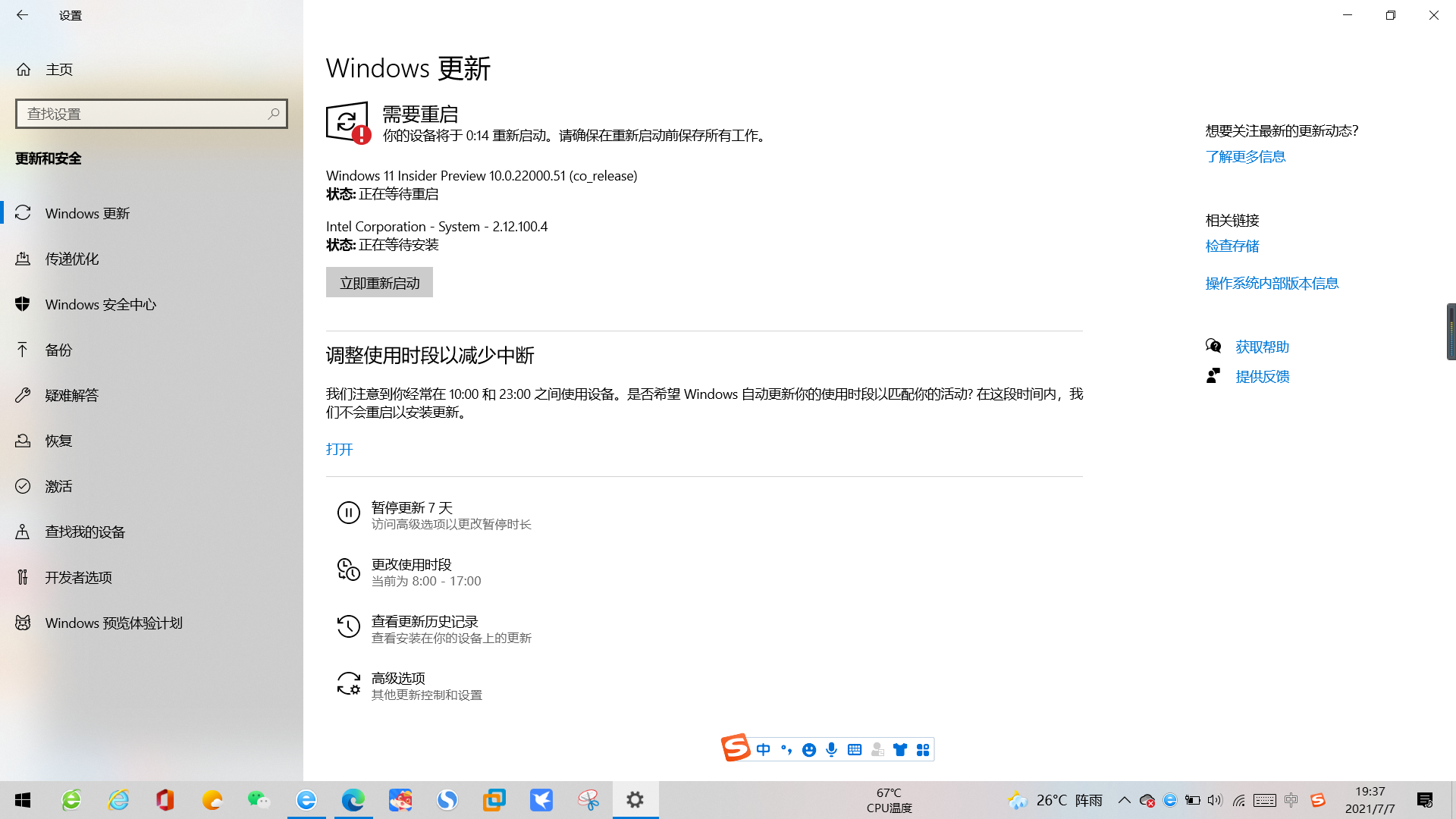Open the skin shirt icon on IME bar

click(x=900, y=750)
